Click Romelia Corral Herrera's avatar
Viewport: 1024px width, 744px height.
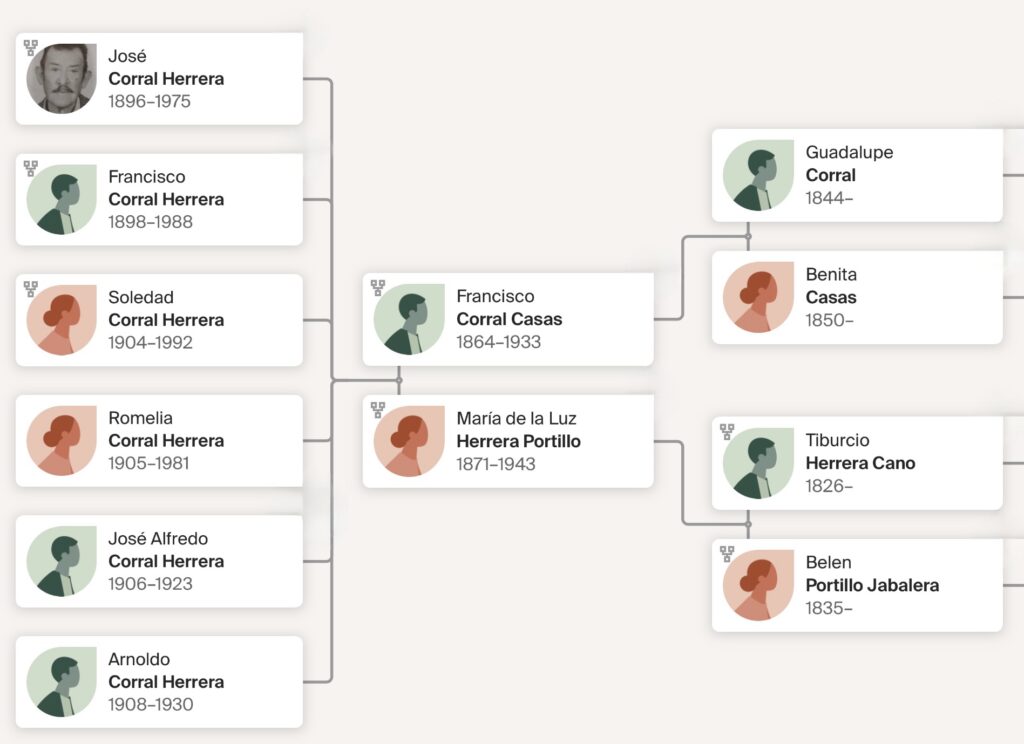61,440
